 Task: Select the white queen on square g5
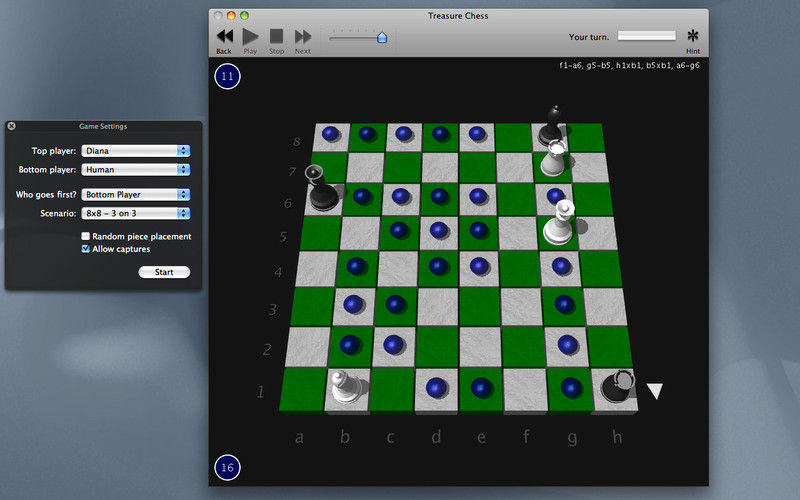[x=559, y=223]
